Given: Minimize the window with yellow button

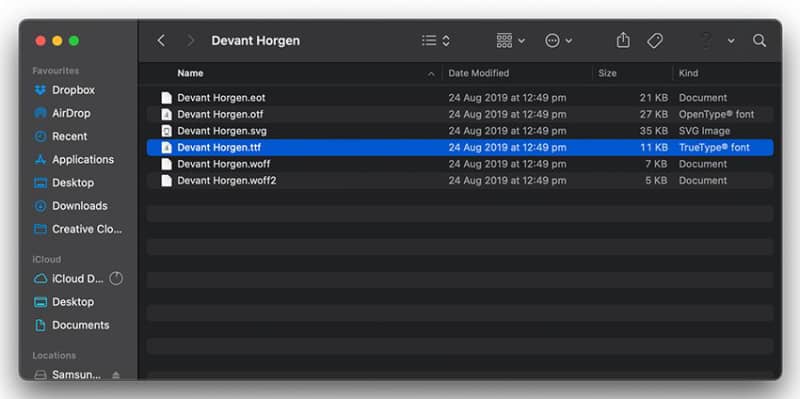Looking at the screenshot, I should pos(58,41).
